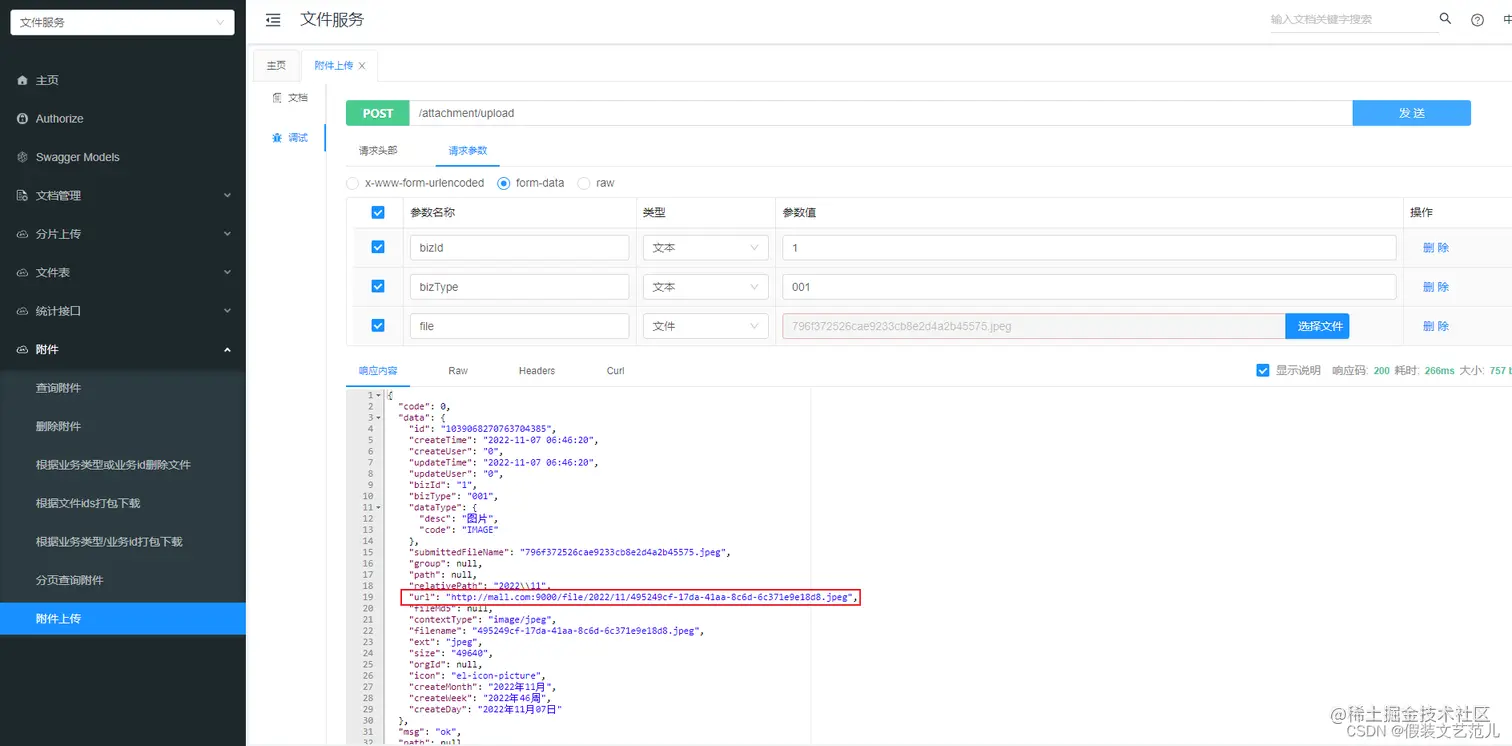Delete the bizId parameter row

[x=1436, y=247]
